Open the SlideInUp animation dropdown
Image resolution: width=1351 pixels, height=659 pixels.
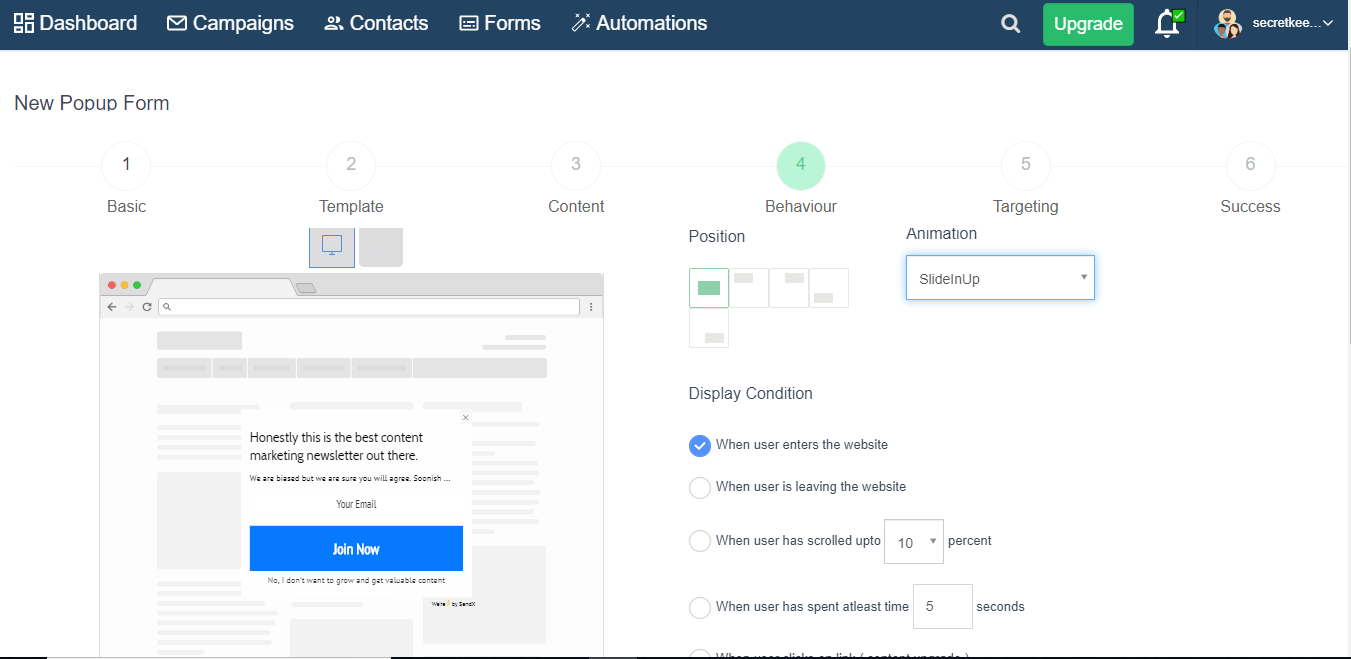tap(1000, 278)
